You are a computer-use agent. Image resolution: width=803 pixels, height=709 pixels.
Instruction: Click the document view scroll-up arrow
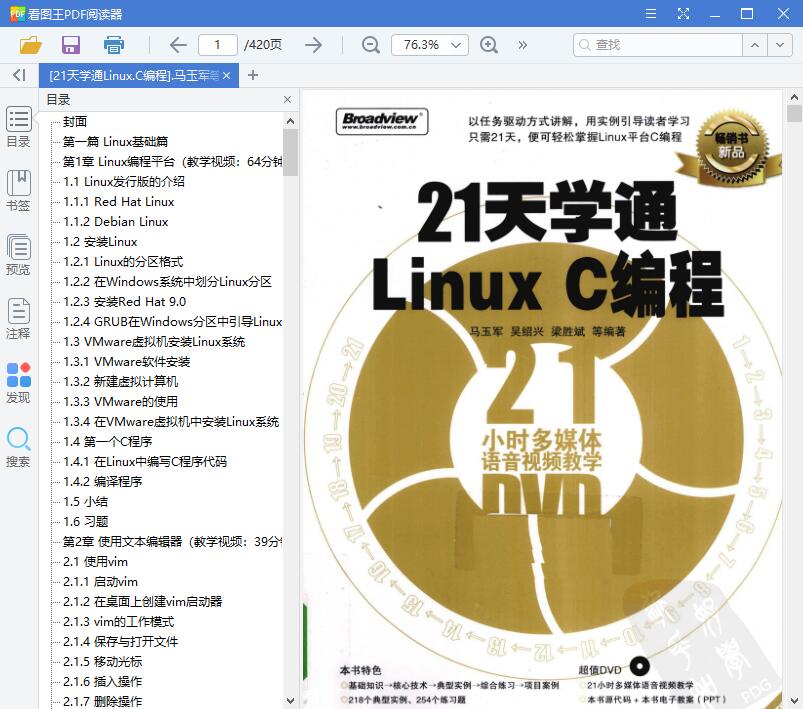tap(794, 96)
